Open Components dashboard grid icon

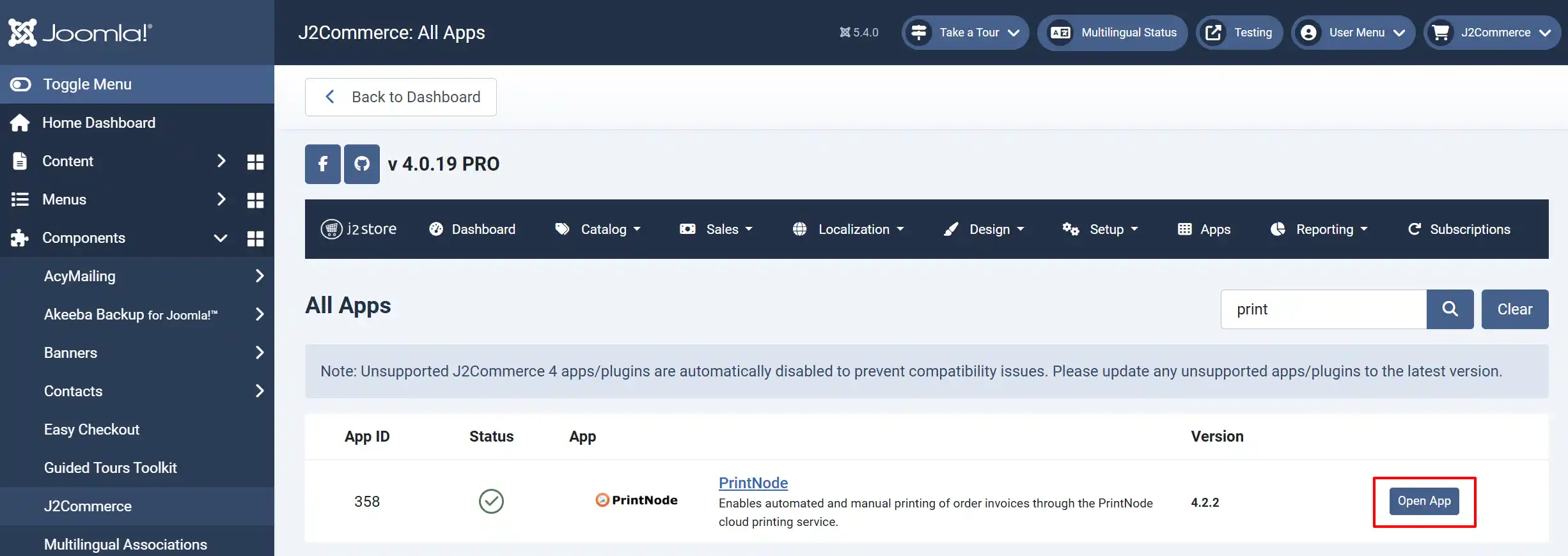[255, 238]
